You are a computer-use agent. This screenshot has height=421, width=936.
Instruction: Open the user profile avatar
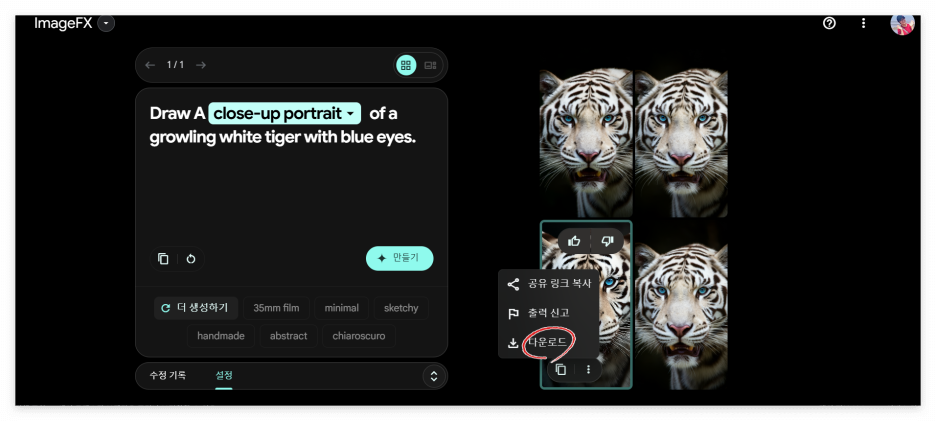click(x=902, y=24)
